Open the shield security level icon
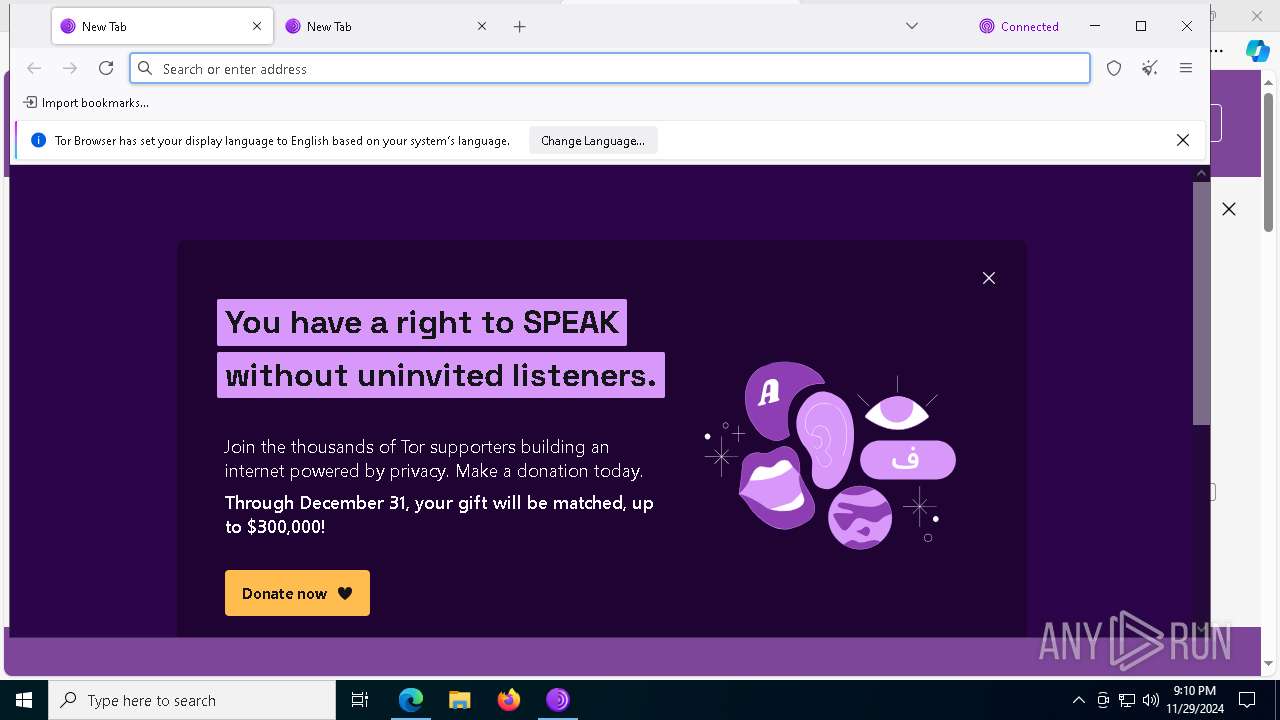 point(1114,68)
